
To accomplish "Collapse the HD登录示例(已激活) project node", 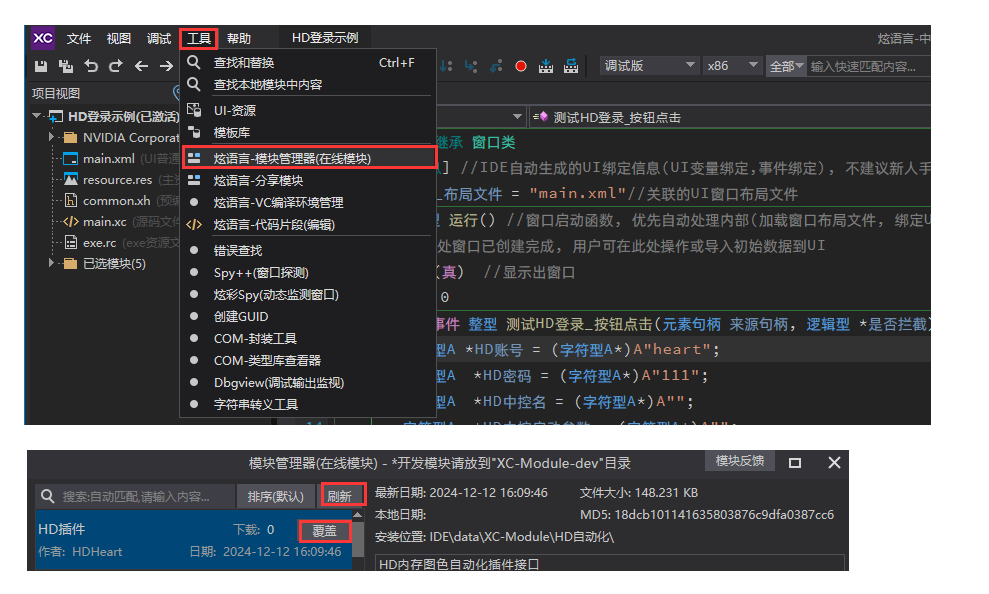I will (37, 116).
